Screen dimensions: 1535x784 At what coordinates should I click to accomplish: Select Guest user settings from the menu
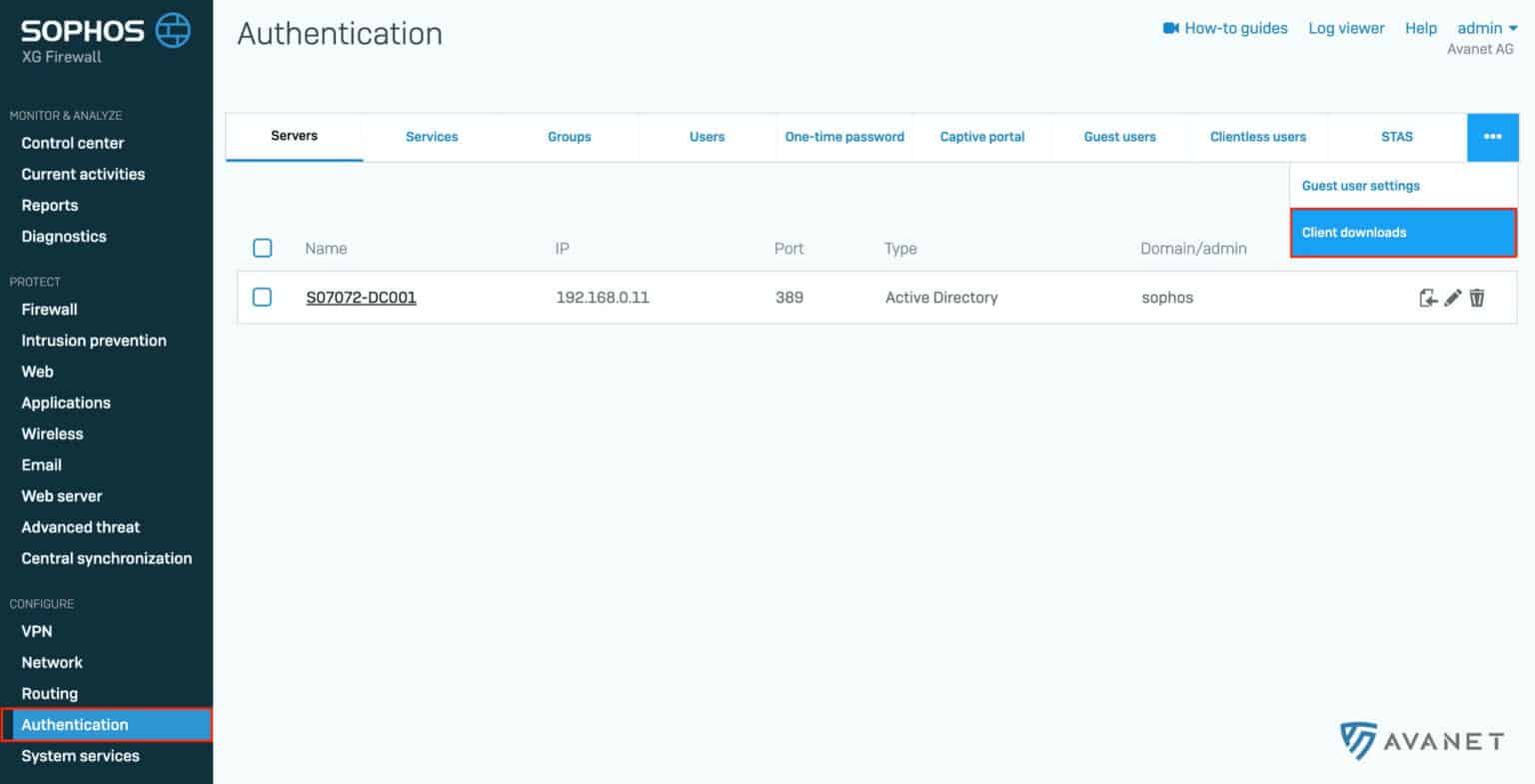[x=1360, y=185]
